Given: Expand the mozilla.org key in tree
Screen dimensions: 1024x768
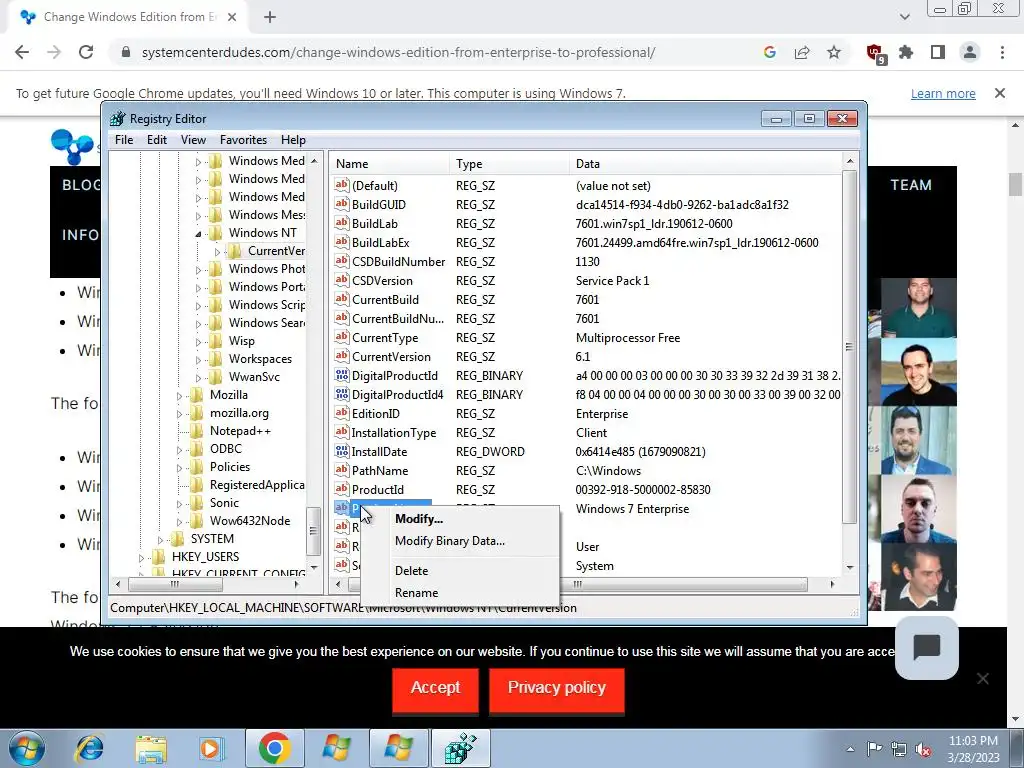Looking at the screenshot, I should pyautogui.click(x=179, y=413).
